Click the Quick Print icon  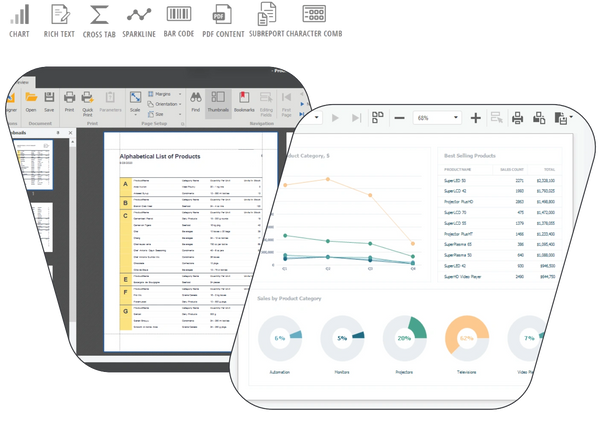coord(88,98)
